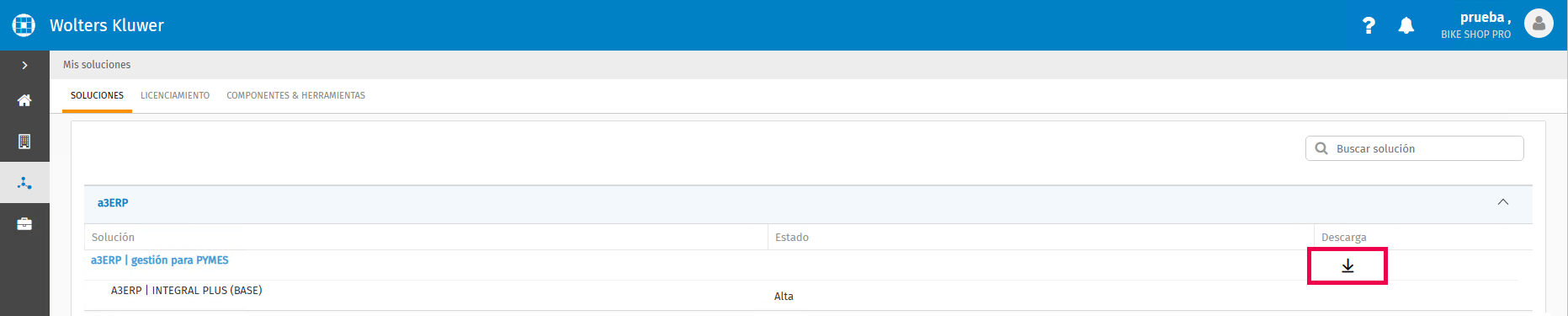
Task: Open the help question mark icon
Action: (1369, 25)
